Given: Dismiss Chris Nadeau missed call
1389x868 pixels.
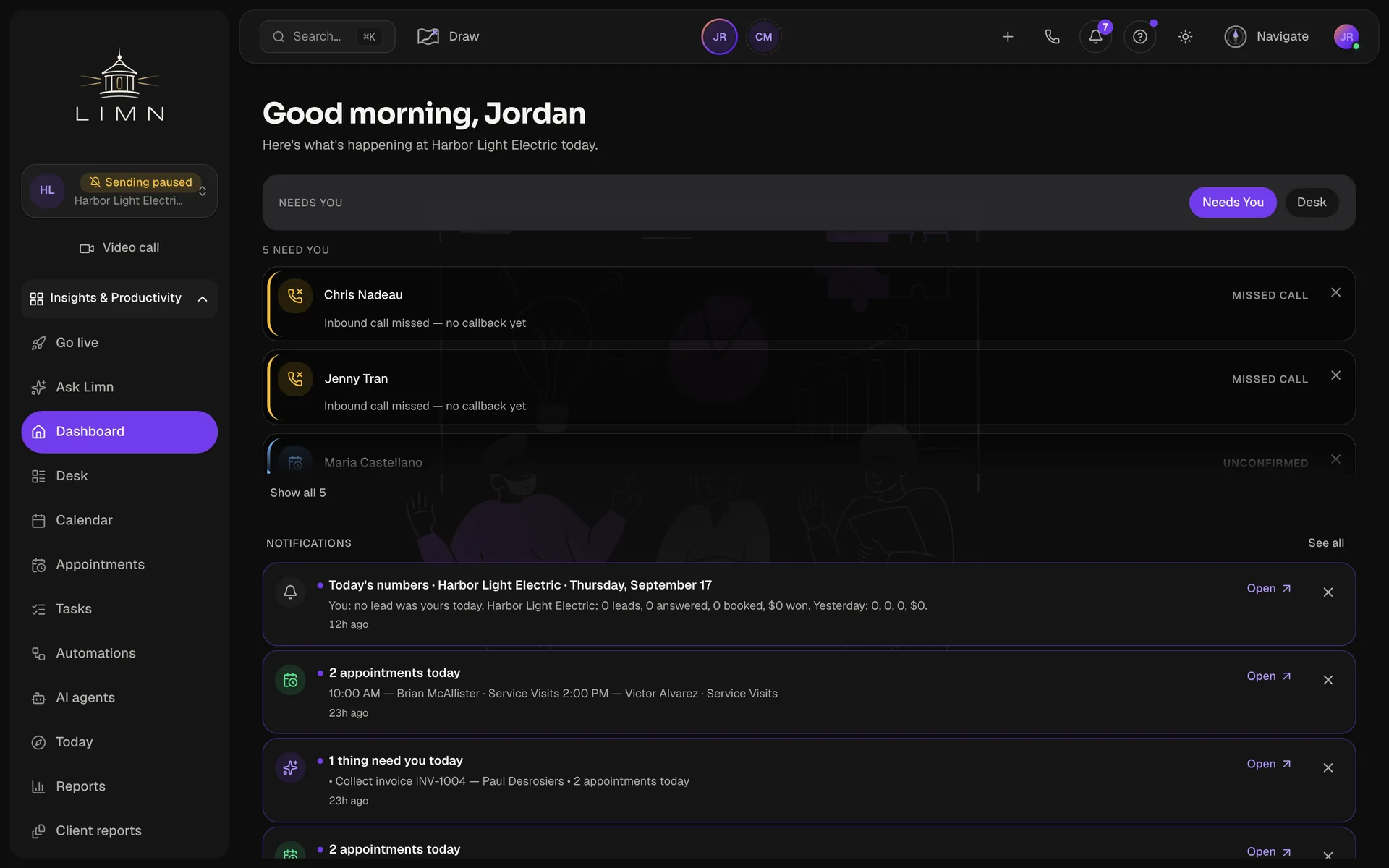Looking at the screenshot, I should pyautogui.click(x=1335, y=292).
